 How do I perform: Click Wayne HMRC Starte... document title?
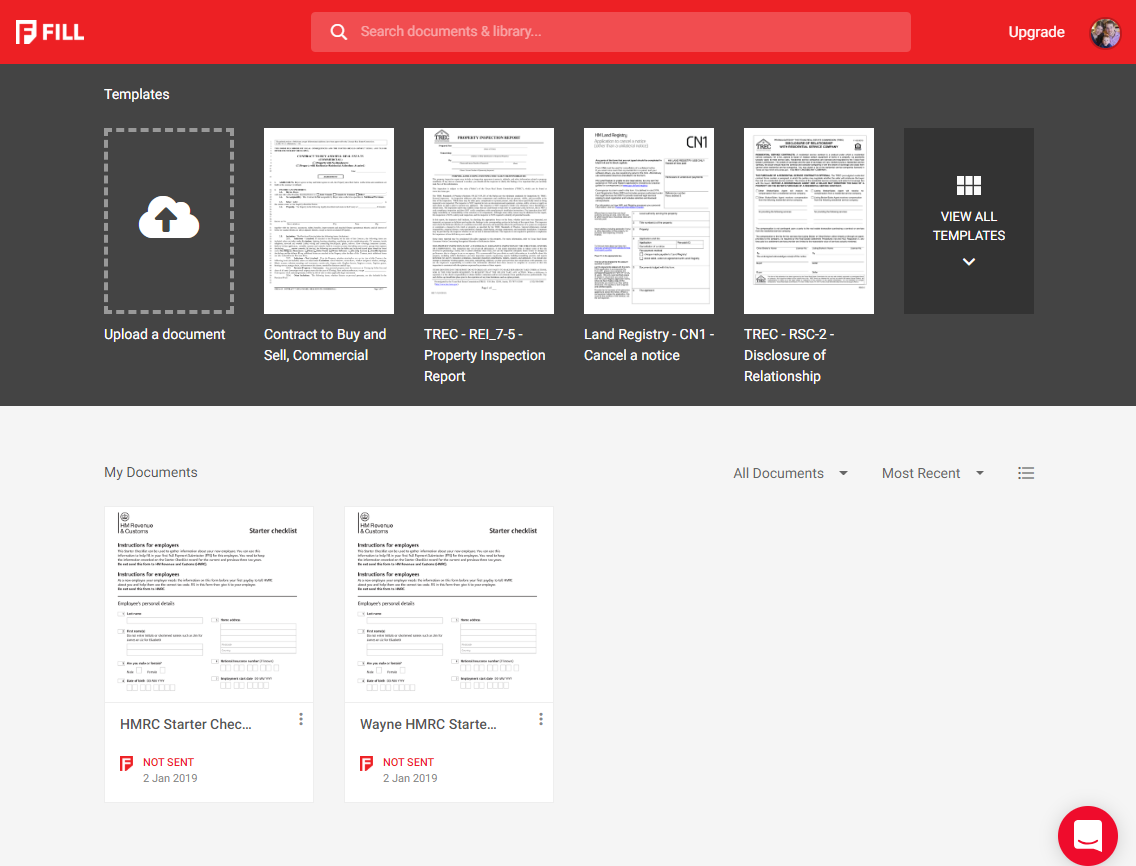click(x=428, y=724)
